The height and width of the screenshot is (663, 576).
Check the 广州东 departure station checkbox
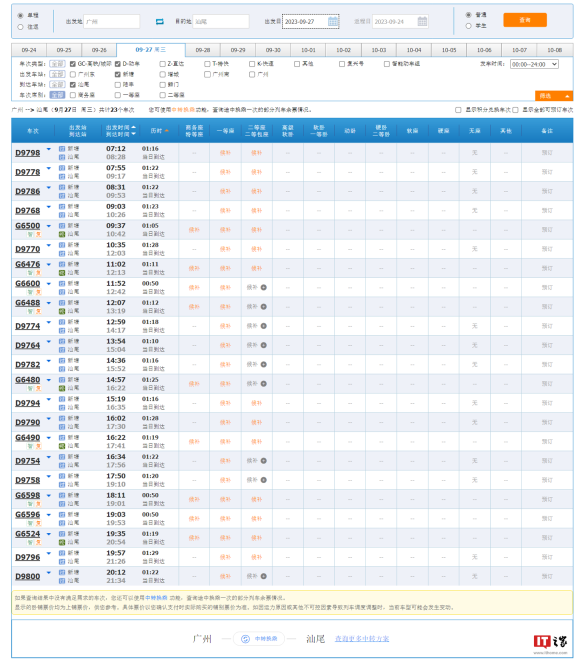73,74
